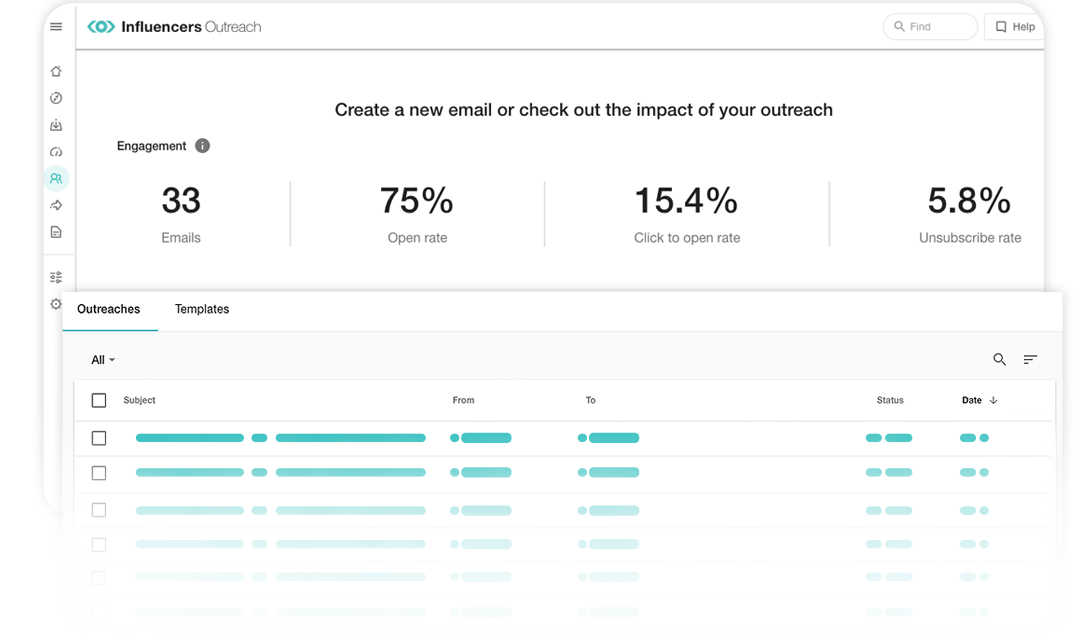This screenshot has height=637, width=1080.
Task: Open the All filter dropdown
Action: (x=102, y=359)
